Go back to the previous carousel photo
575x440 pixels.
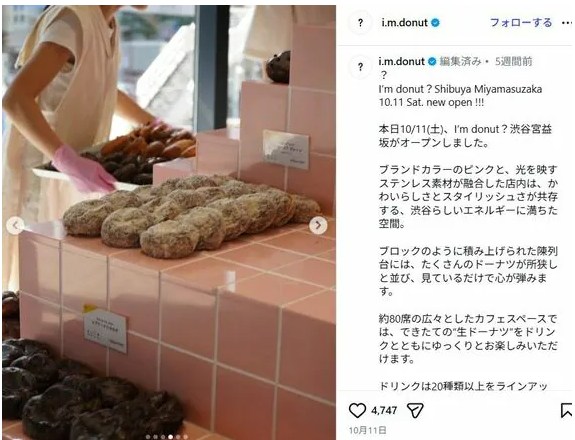(15, 225)
